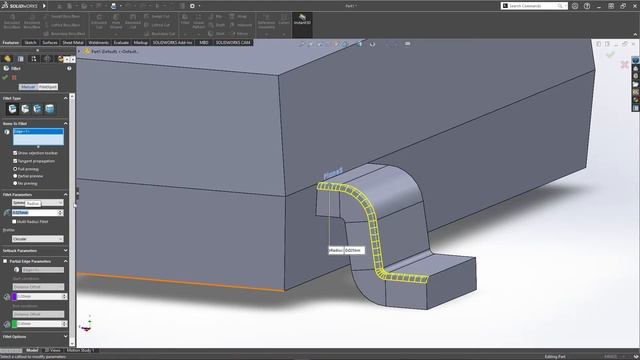Click the fillet radius value input field
The width and height of the screenshot is (640, 360).
click(35, 213)
